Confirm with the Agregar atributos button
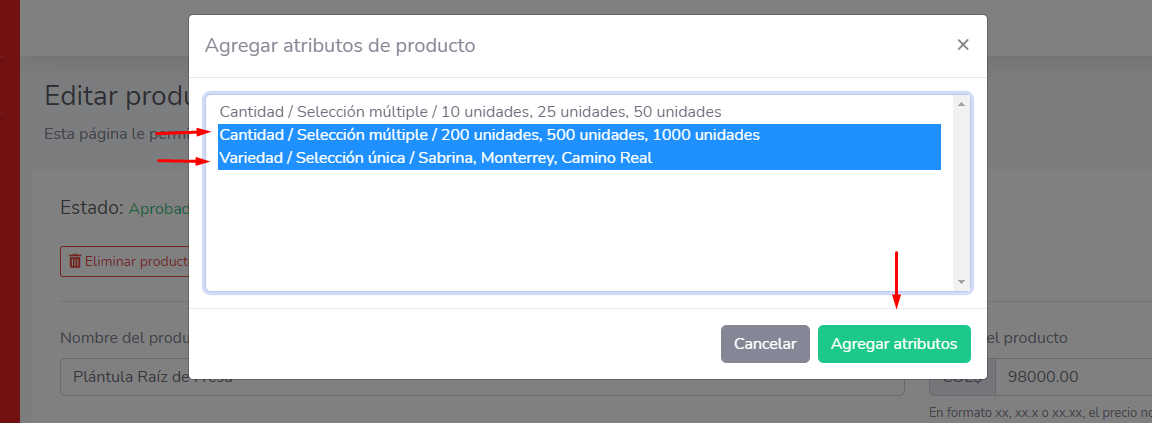Viewport: 1152px width, 423px height. point(894,344)
